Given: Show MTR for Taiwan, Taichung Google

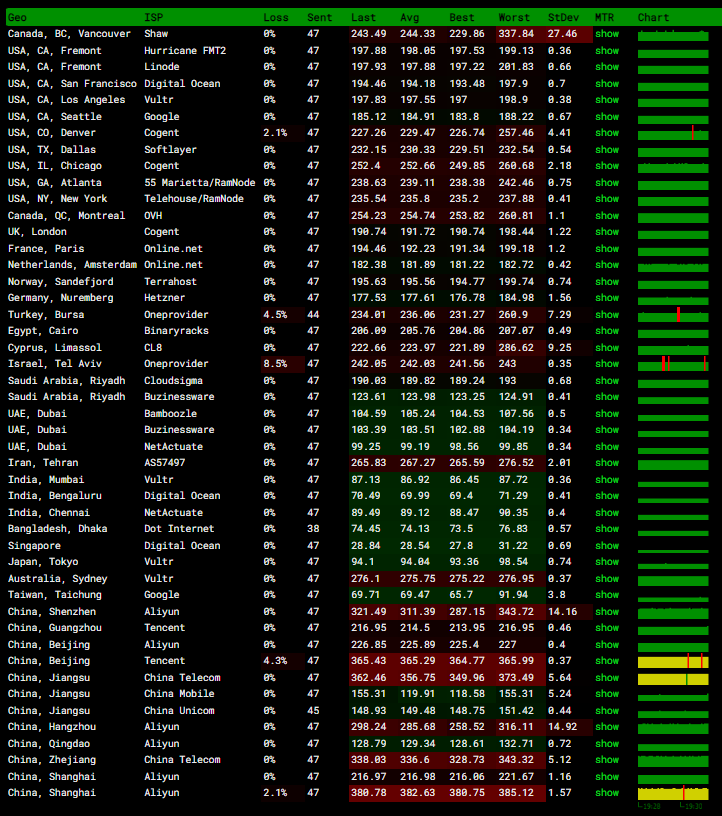Looking at the screenshot, I should point(607,594).
